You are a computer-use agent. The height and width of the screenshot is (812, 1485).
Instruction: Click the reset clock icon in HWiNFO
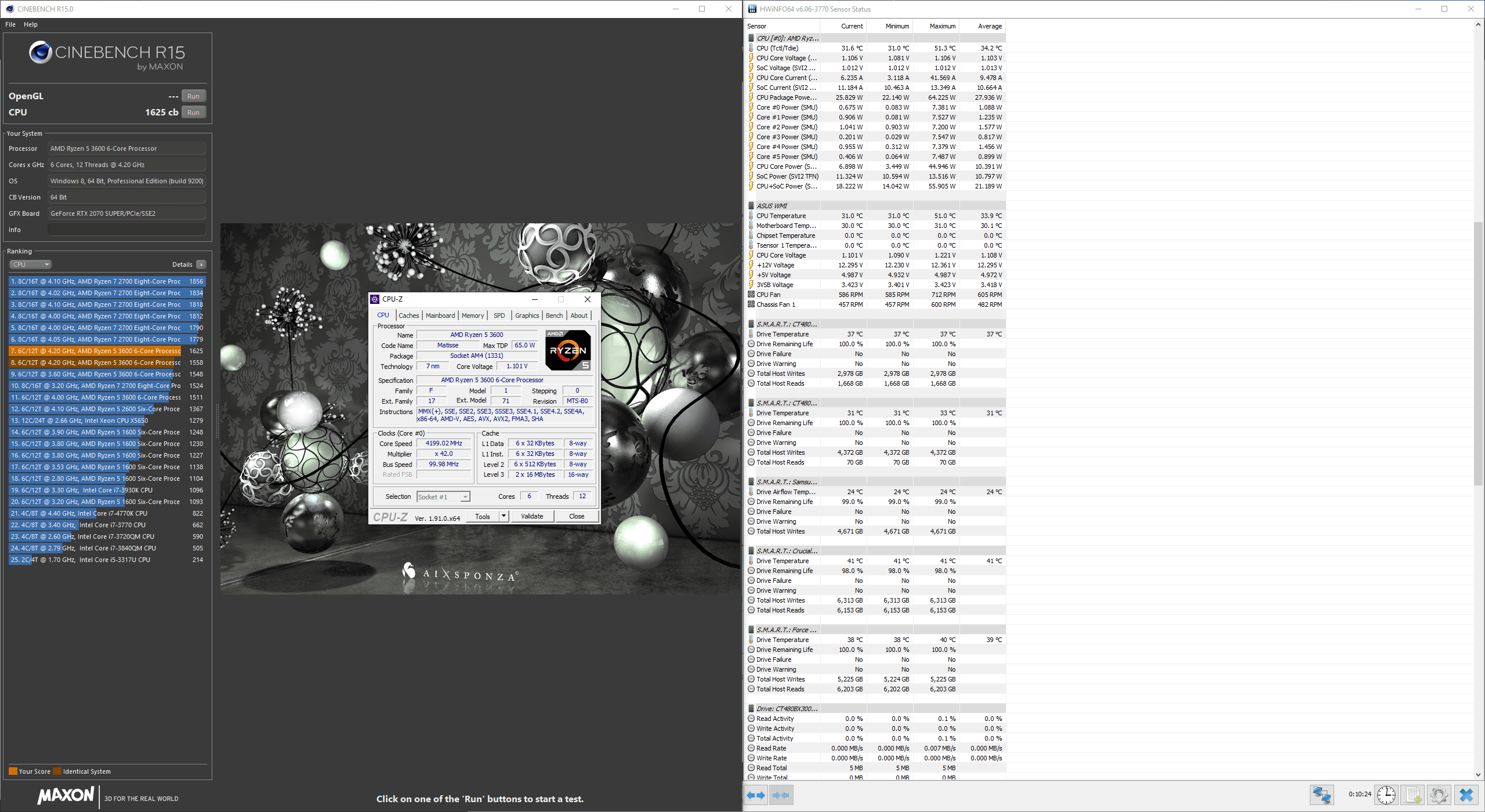coord(1386,795)
